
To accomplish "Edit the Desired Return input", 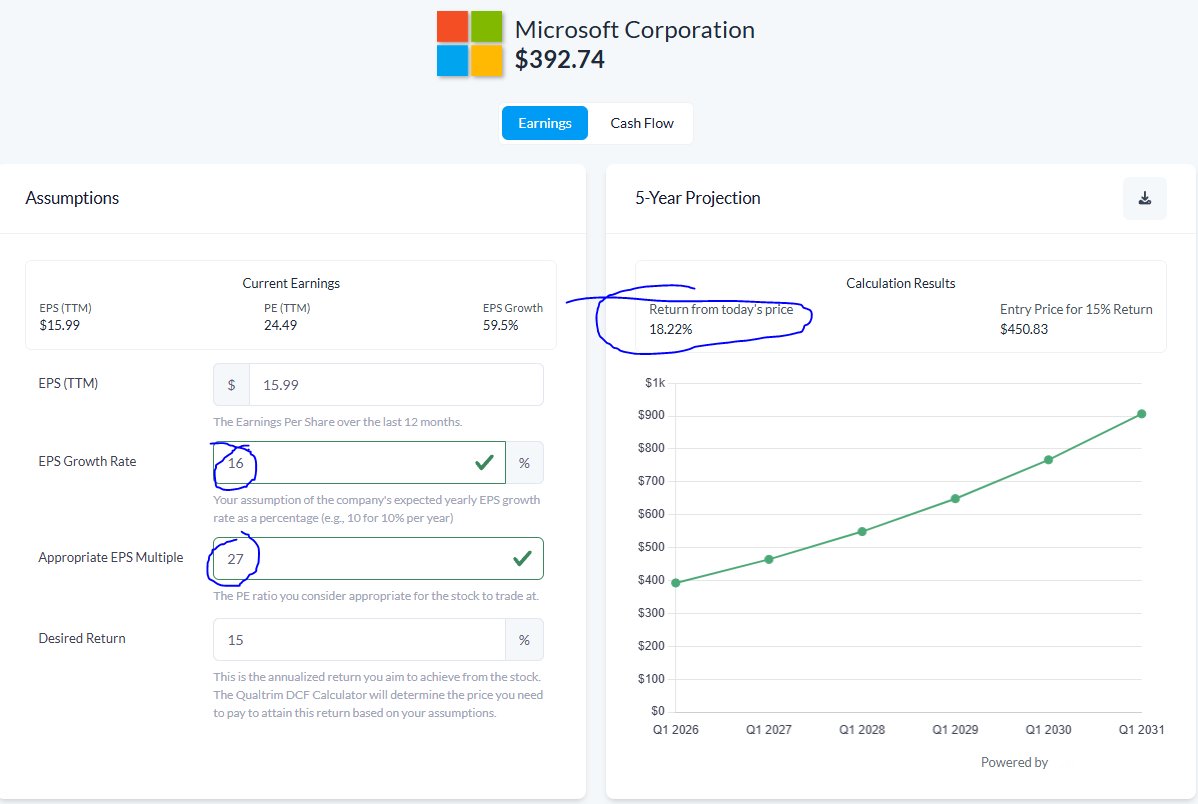I will click(x=359, y=640).
